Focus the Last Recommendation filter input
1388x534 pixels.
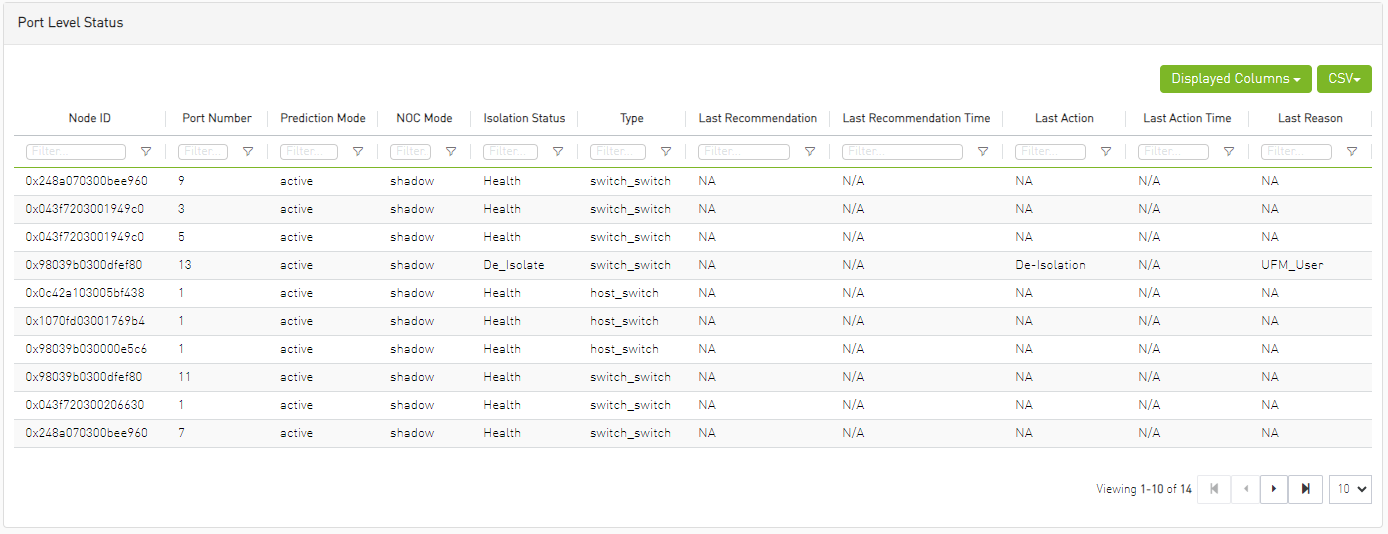click(x=744, y=152)
